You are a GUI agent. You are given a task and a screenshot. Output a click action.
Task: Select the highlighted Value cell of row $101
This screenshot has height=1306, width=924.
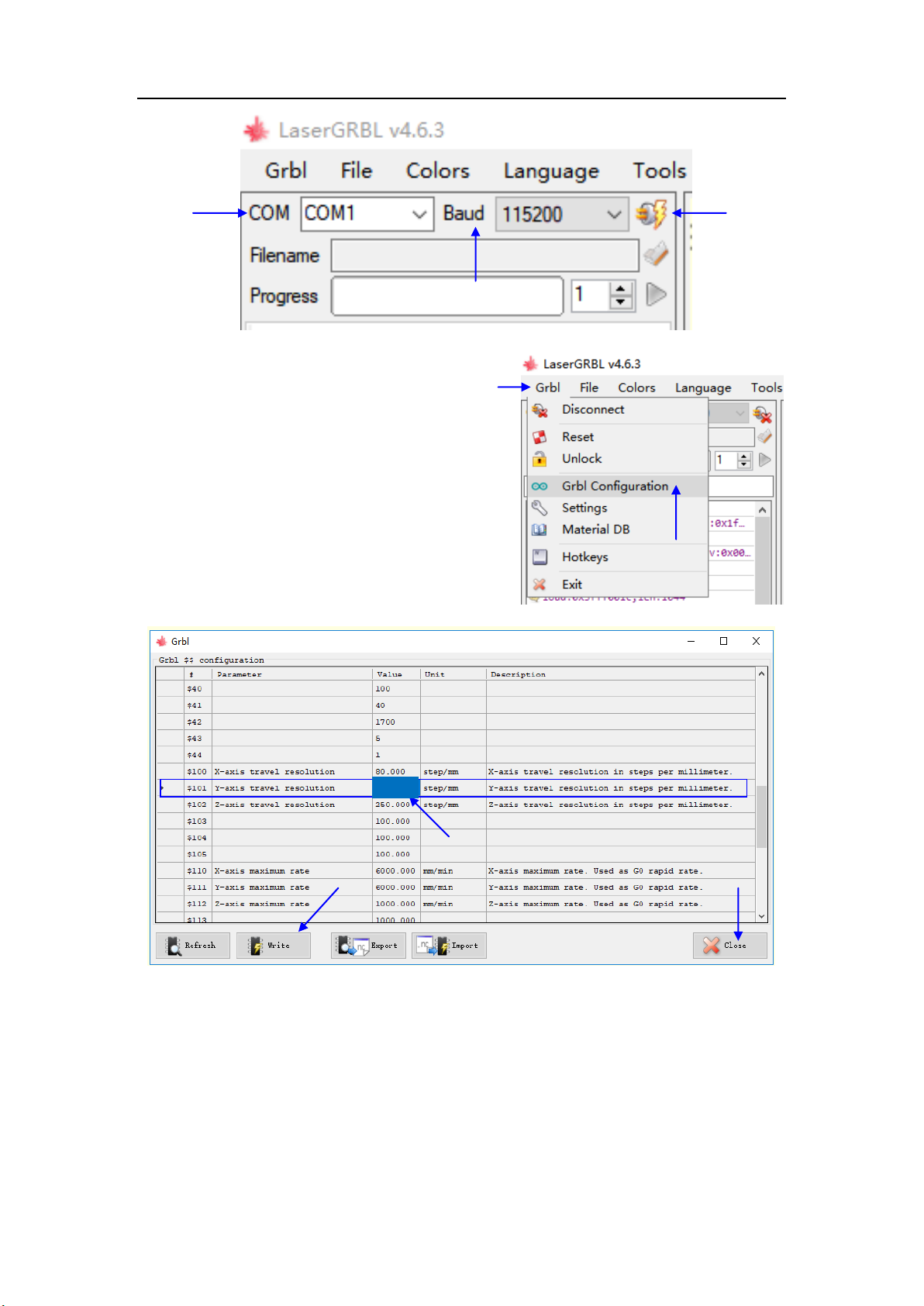tap(396, 788)
